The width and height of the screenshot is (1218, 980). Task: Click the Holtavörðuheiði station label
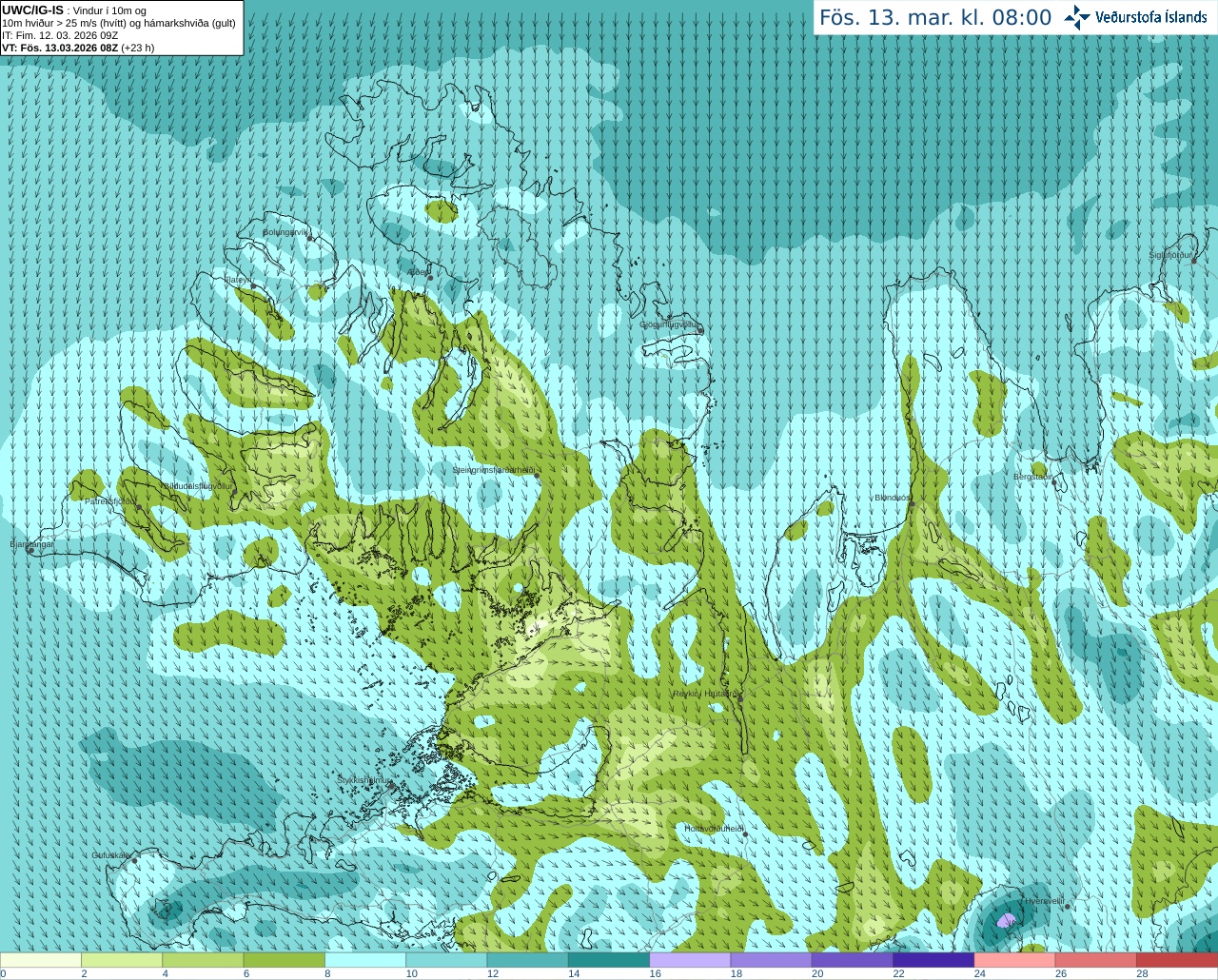(714, 829)
